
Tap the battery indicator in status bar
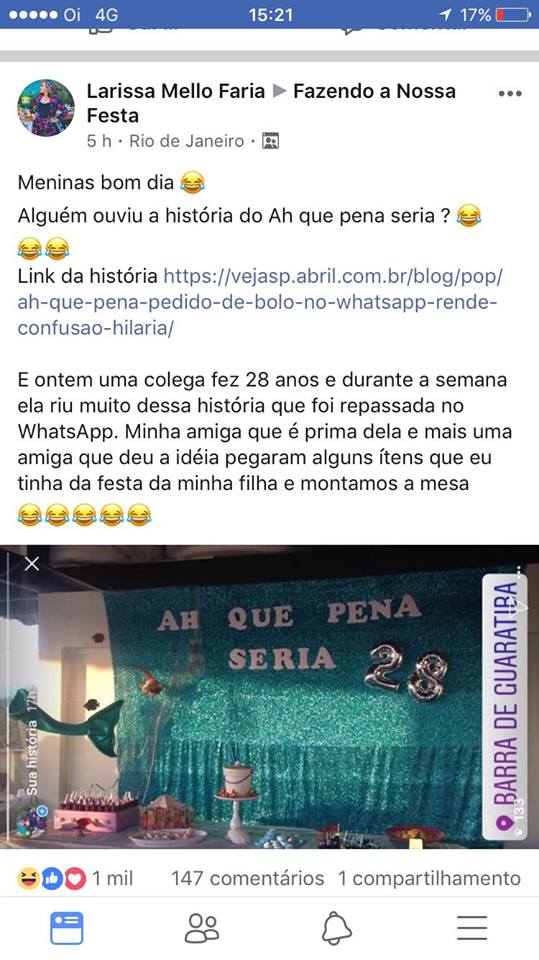pyautogui.click(x=513, y=15)
